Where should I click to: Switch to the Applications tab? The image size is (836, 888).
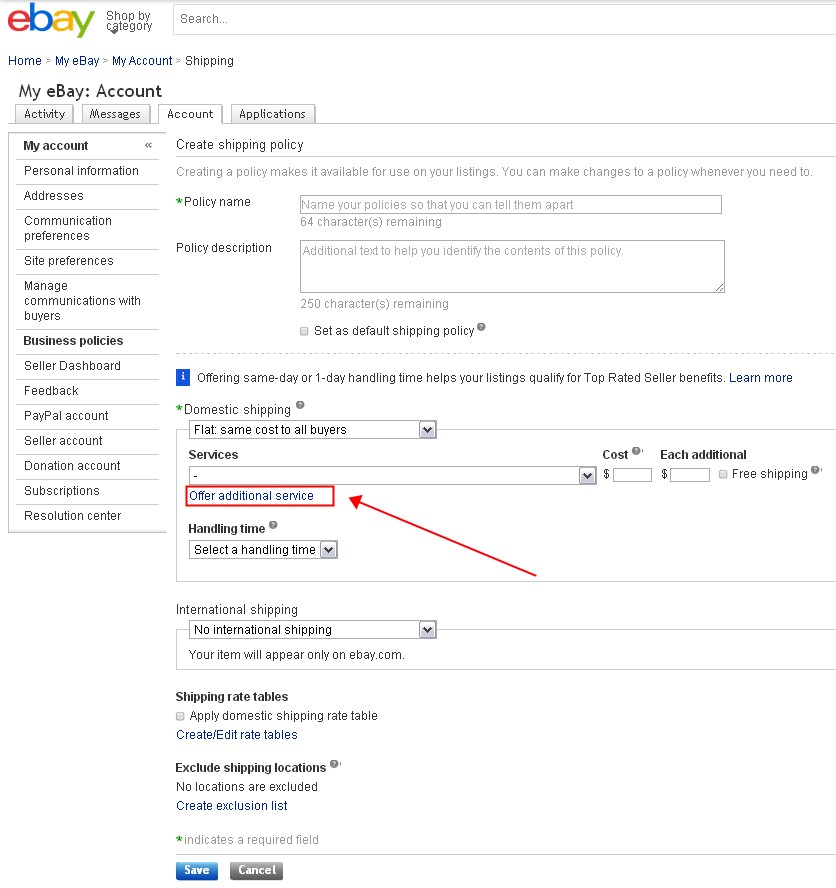(x=272, y=114)
